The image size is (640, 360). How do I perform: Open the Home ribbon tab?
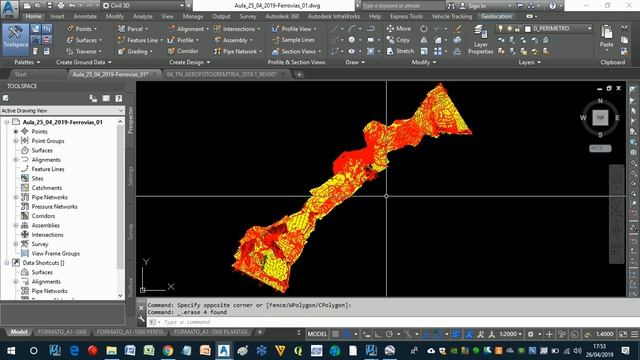click(33, 16)
